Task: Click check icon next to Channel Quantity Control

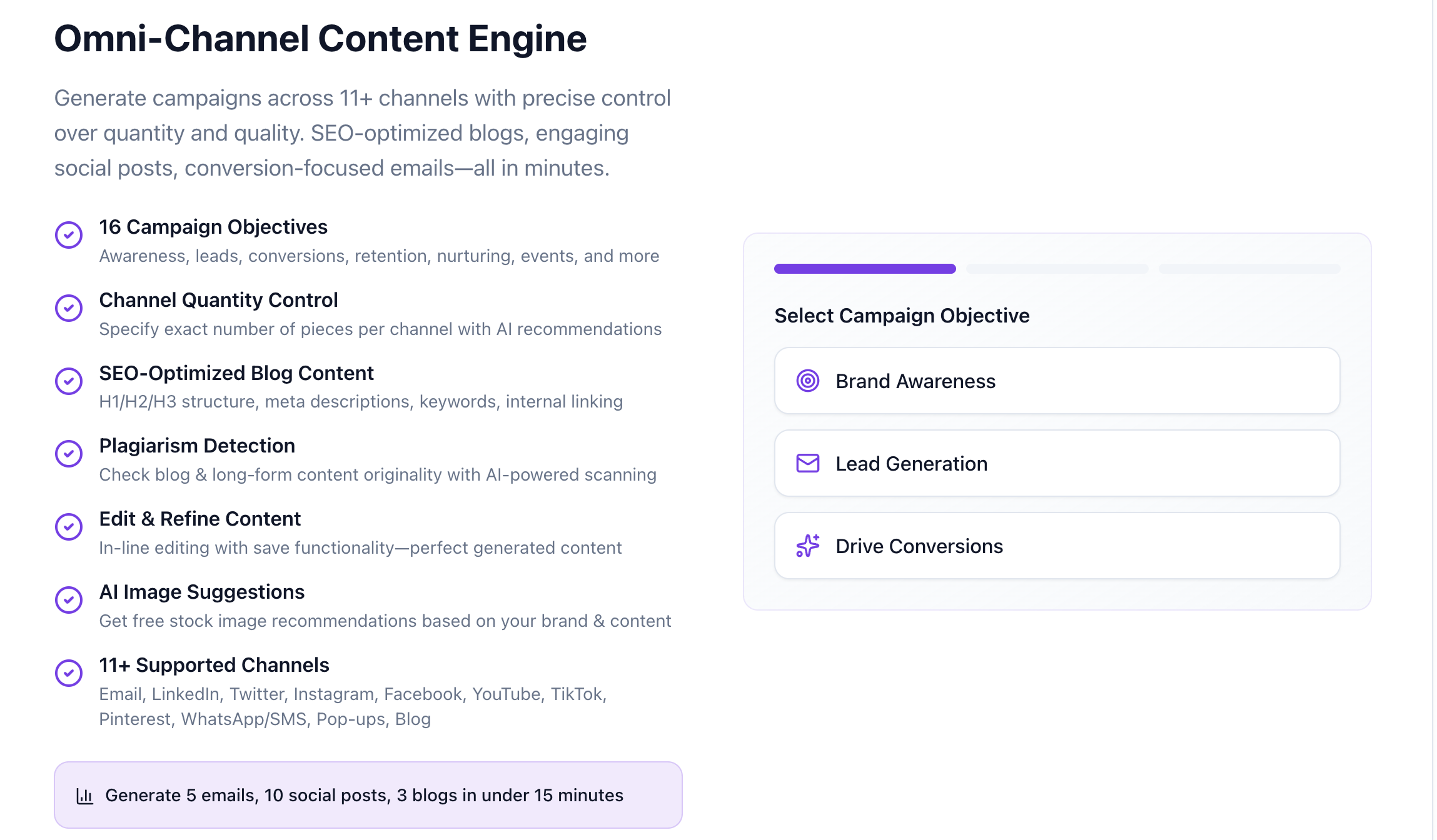Action: pyautogui.click(x=69, y=308)
